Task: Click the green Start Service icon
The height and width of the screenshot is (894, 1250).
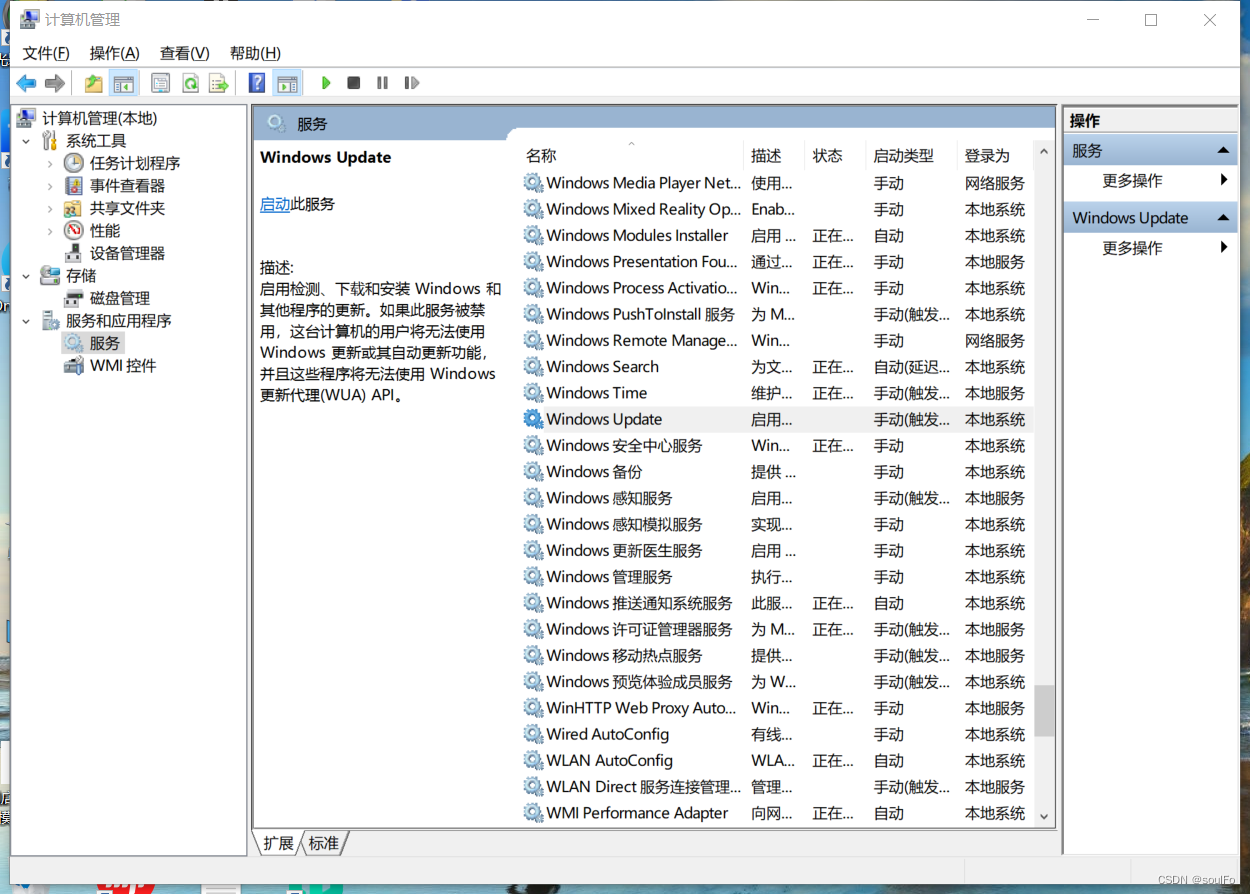Action: (x=326, y=83)
